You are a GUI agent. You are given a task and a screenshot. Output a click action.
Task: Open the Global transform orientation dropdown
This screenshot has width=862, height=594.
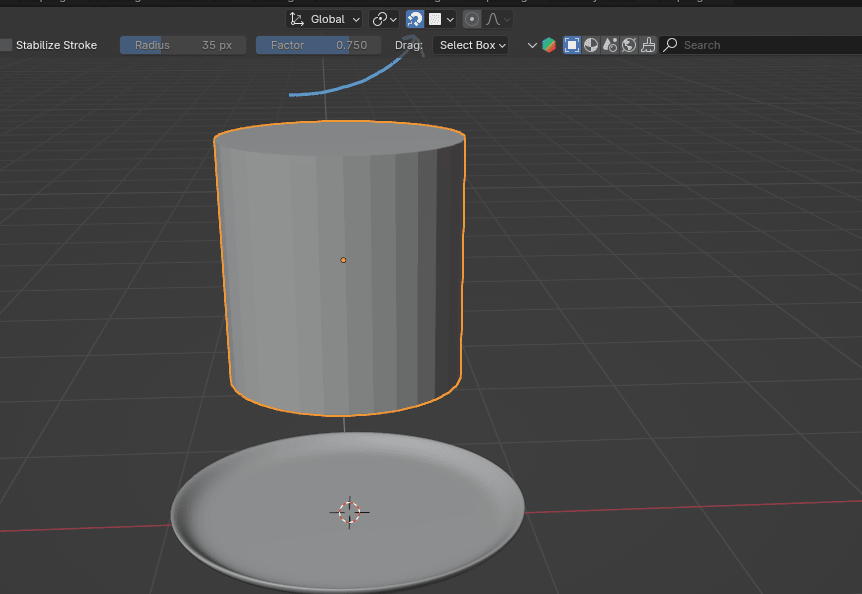coord(325,19)
